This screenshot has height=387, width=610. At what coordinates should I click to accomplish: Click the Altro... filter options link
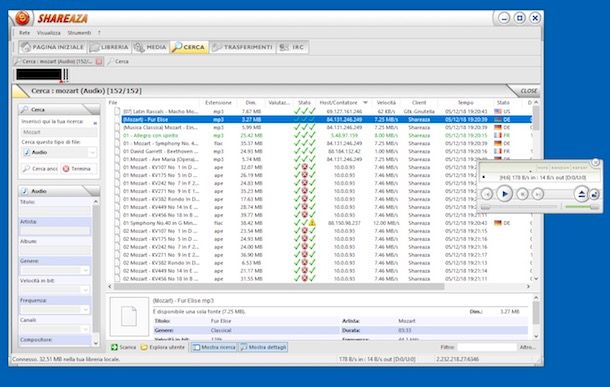point(528,347)
